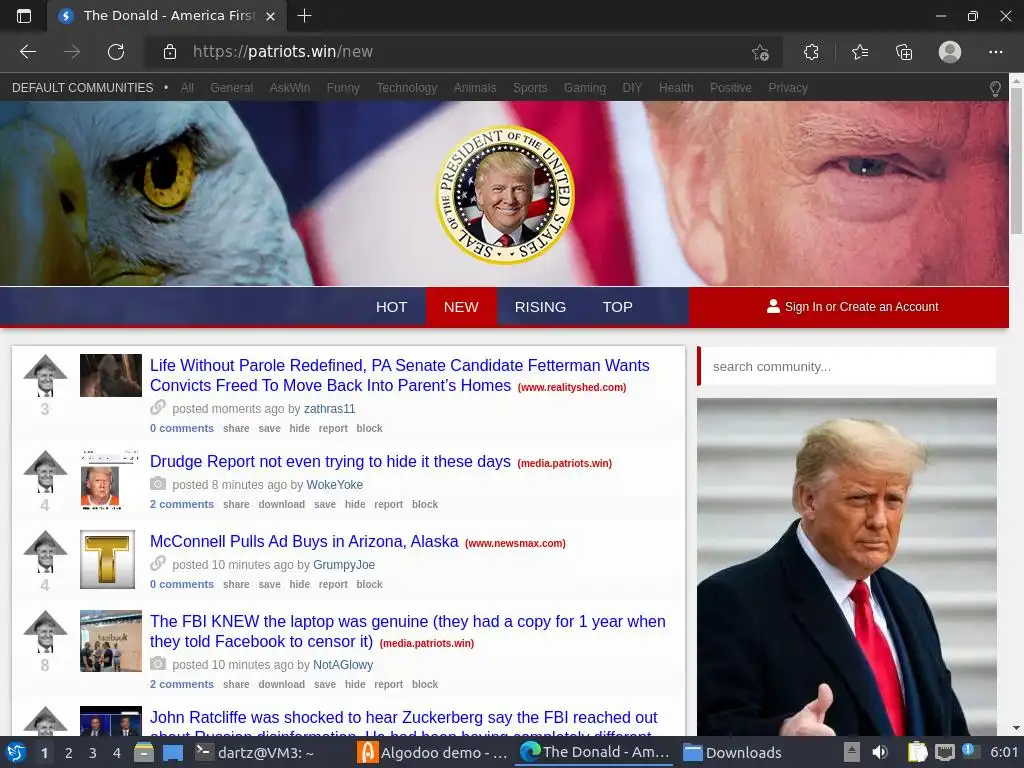Select the General community
This screenshot has width=1024, height=768.
click(x=231, y=88)
